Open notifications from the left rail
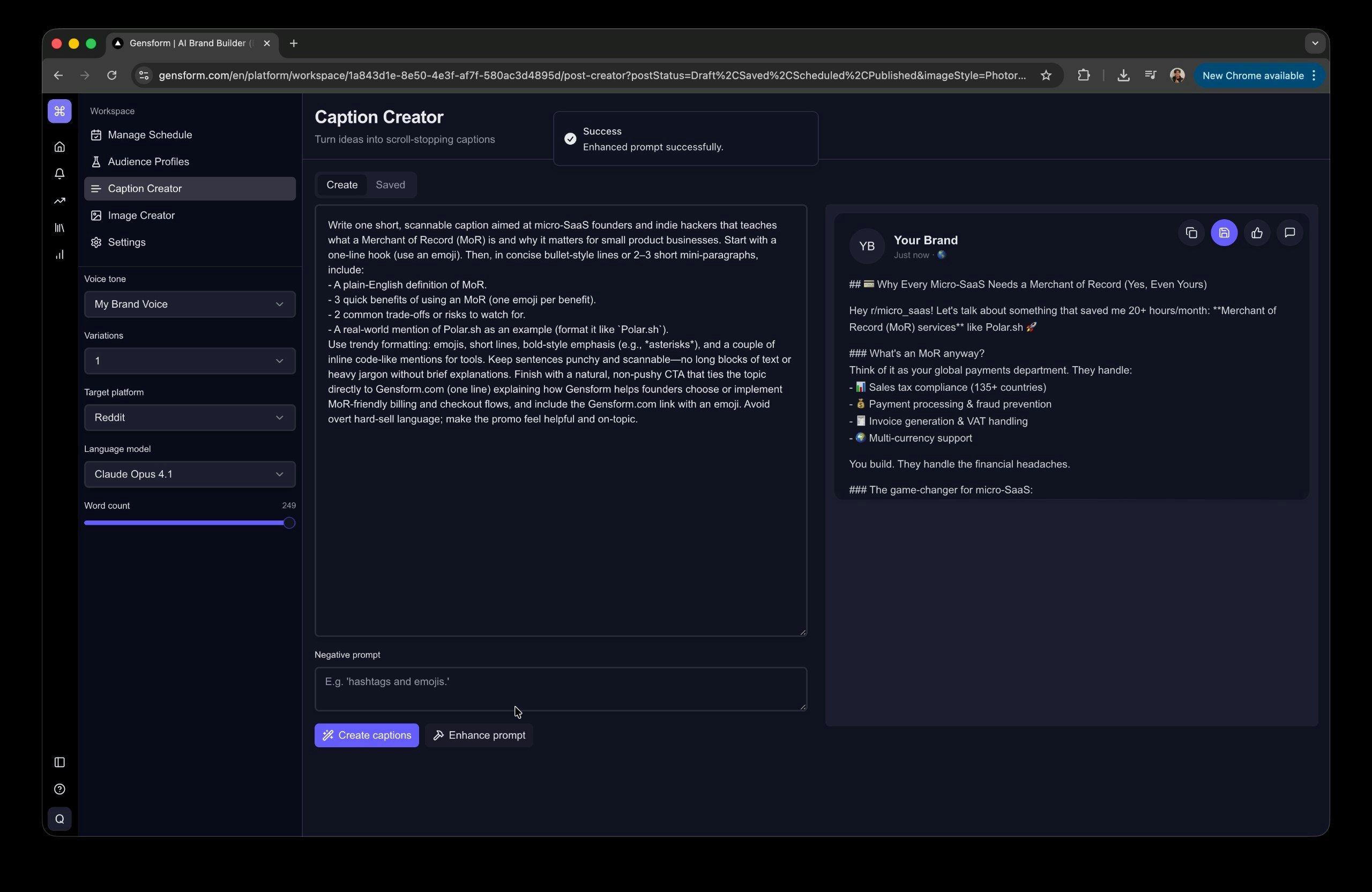 click(59, 174)
